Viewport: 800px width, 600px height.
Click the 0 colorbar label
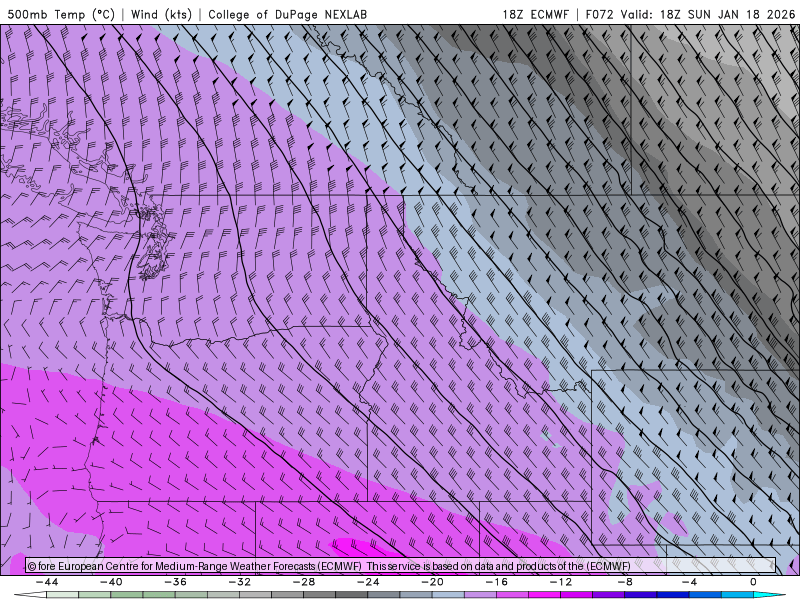point(753,582)
